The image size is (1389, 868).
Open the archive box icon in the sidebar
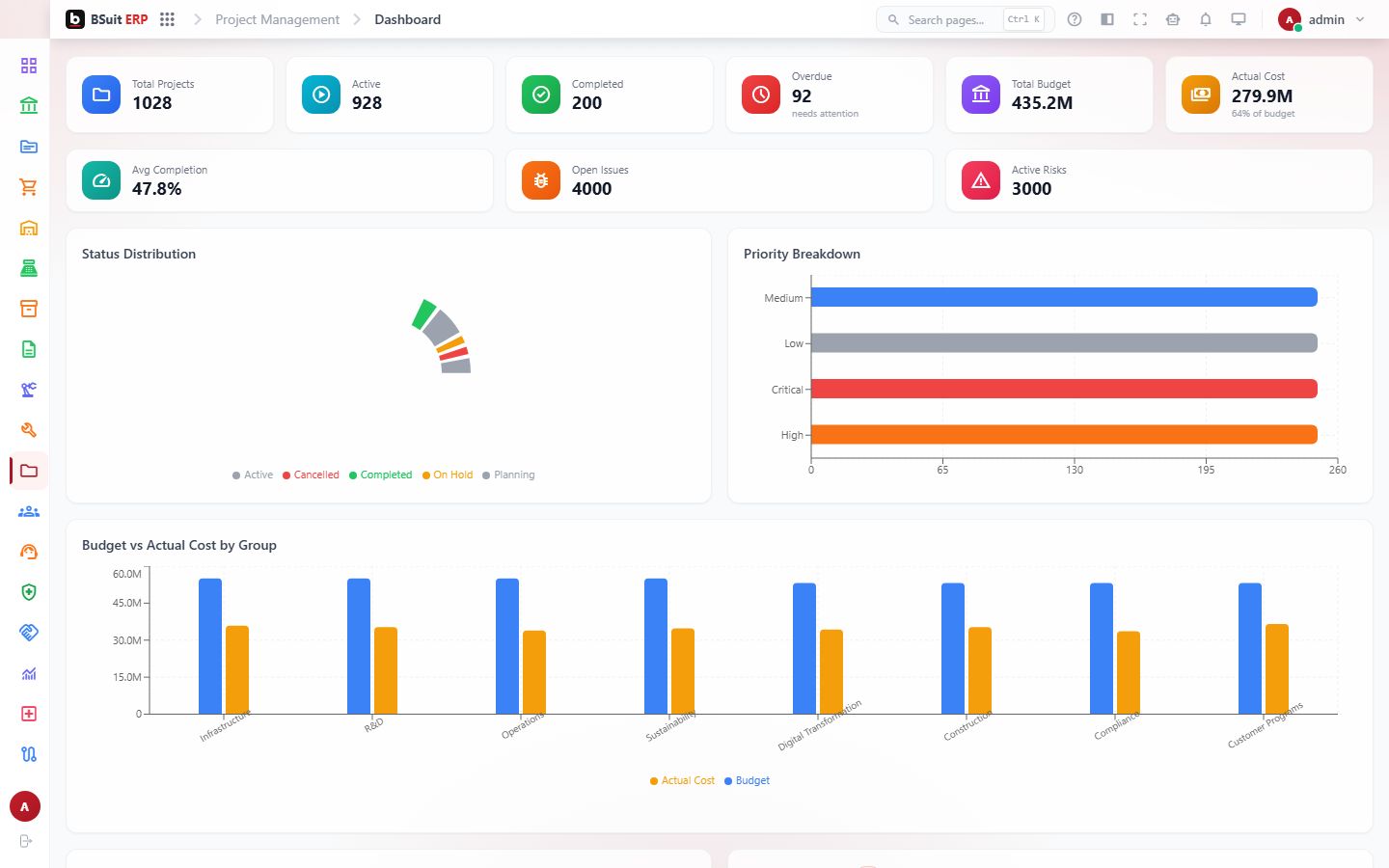(x=29, y=309)
